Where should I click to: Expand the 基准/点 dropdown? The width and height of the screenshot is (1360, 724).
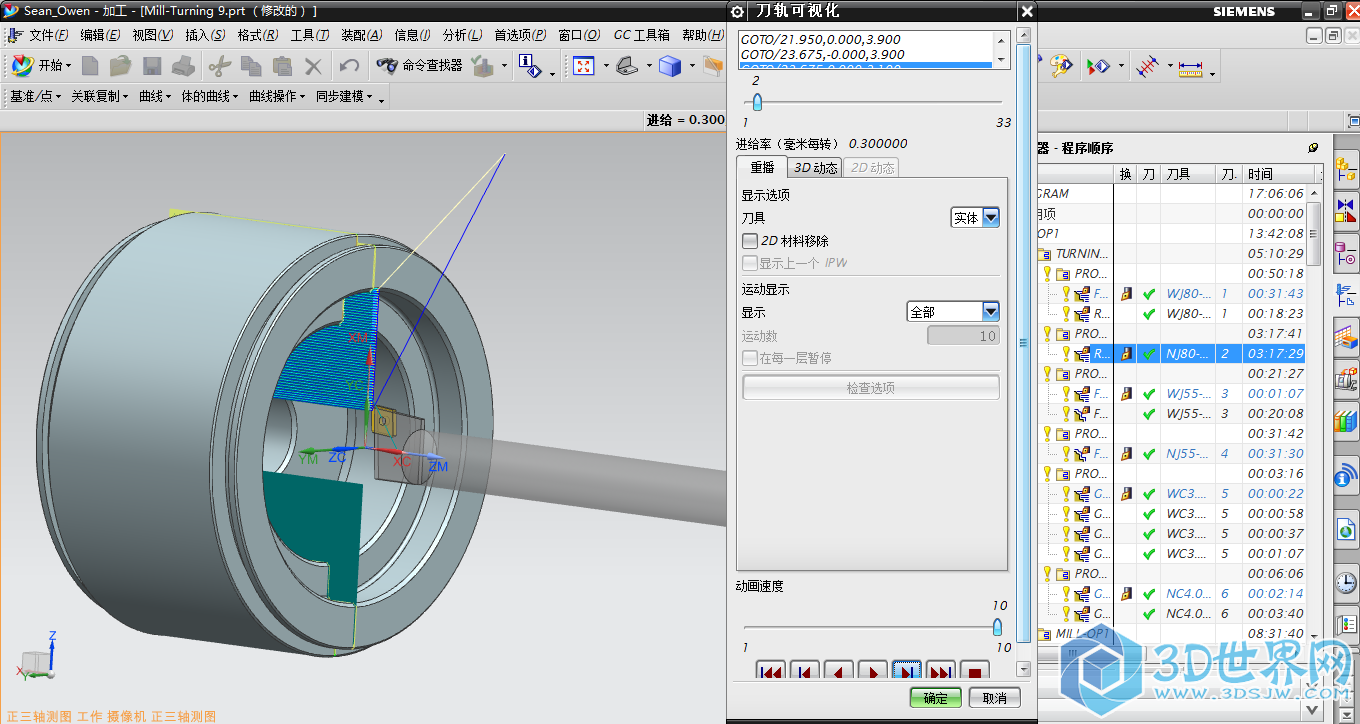pyautogui.click(x=35, y=96)
